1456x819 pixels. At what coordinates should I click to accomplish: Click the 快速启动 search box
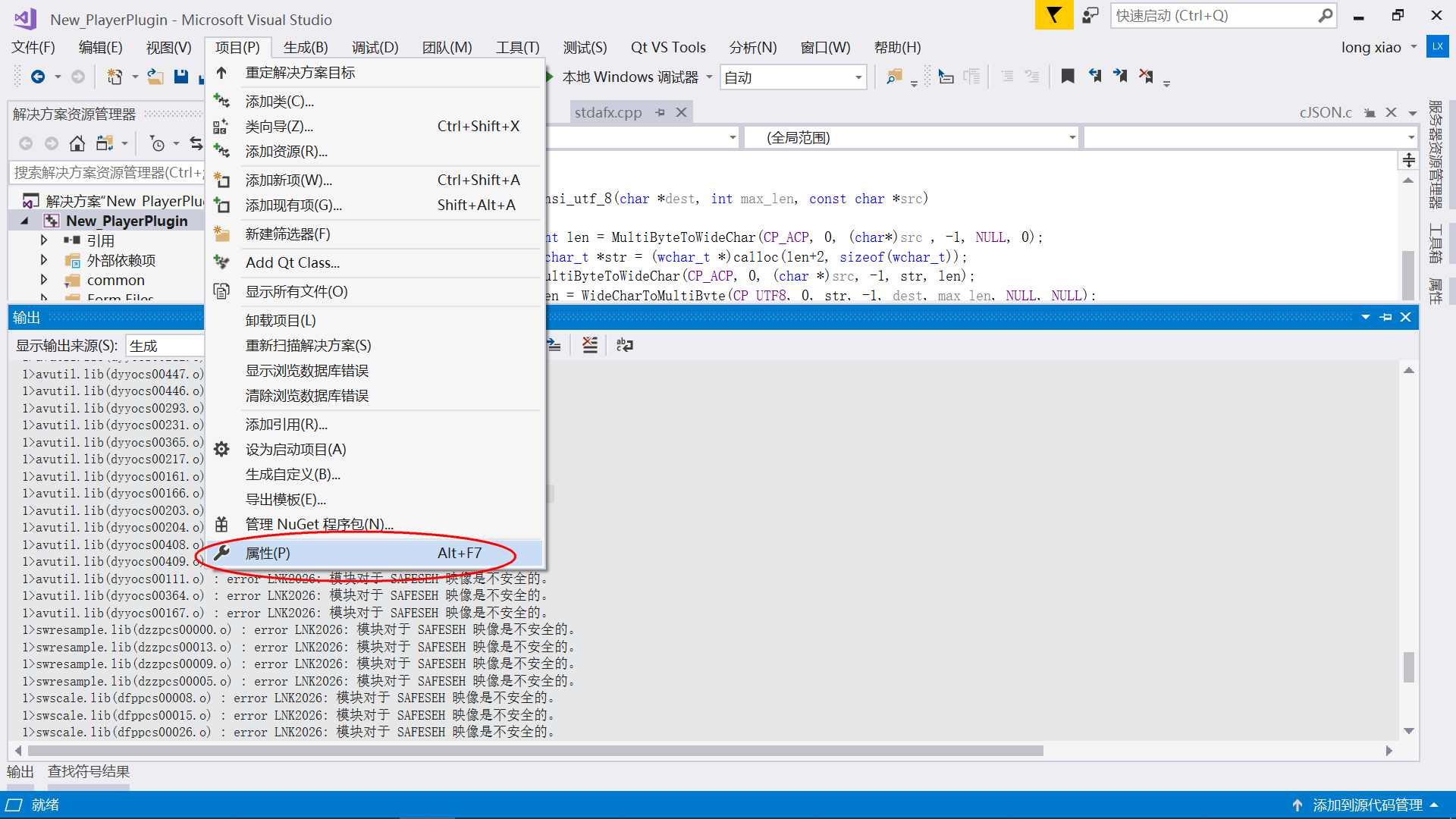1213,15
